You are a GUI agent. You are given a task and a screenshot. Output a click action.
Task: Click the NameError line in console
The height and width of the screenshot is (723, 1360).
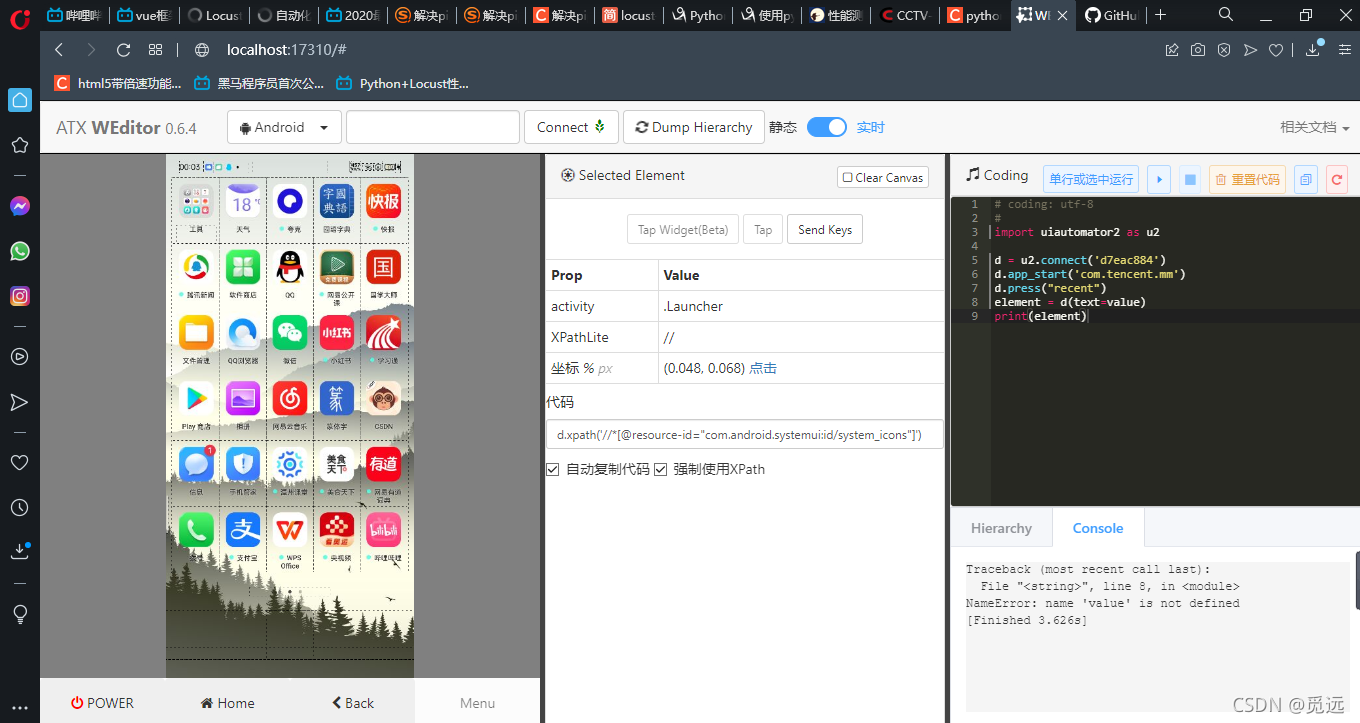pos(1102,604)
